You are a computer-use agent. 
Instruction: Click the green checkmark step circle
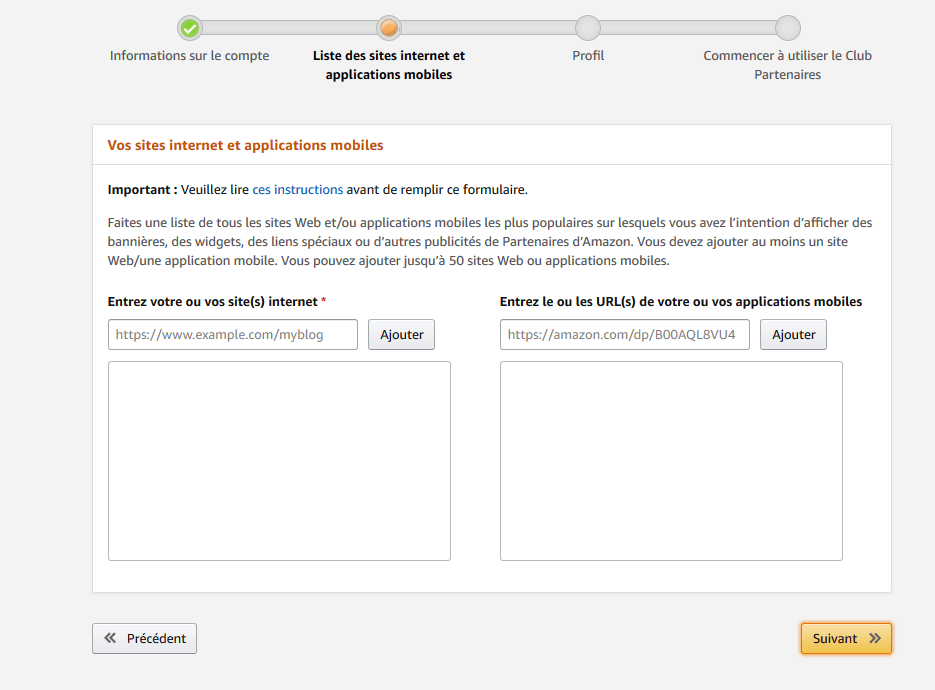(189, 28)
